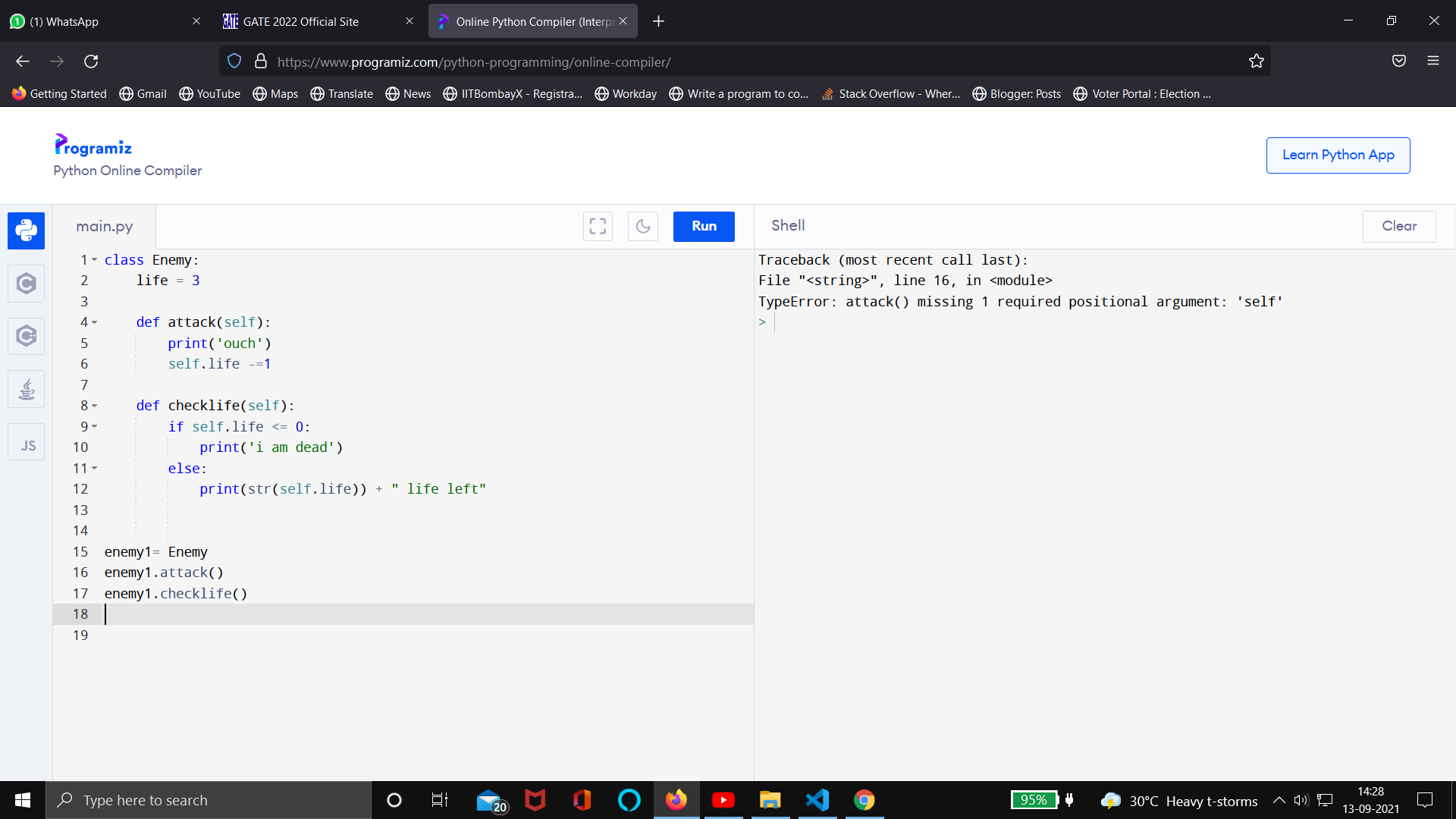Open Google Chrome in taskbar
This screenshot has height=819, width=1456.
(x=864, y=800)
